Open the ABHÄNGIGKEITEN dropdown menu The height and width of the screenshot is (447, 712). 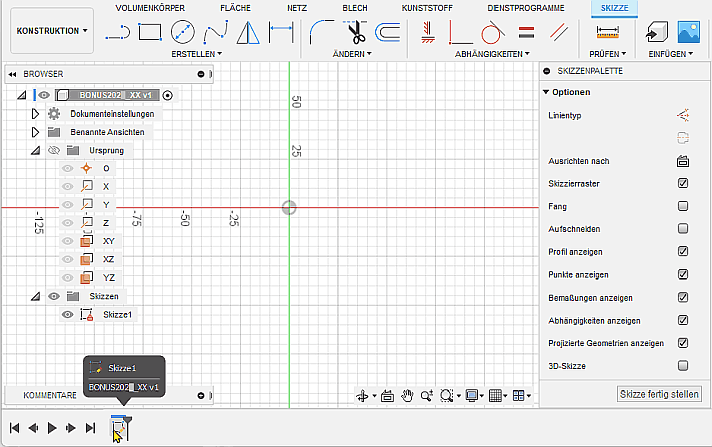487,53
